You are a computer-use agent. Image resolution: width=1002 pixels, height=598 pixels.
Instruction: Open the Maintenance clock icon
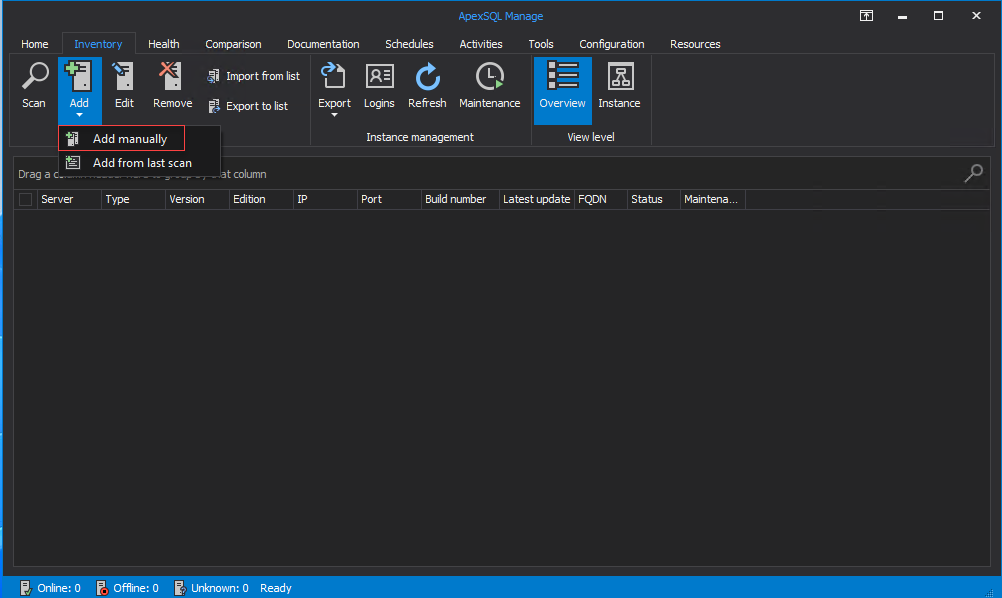point(489,76)
